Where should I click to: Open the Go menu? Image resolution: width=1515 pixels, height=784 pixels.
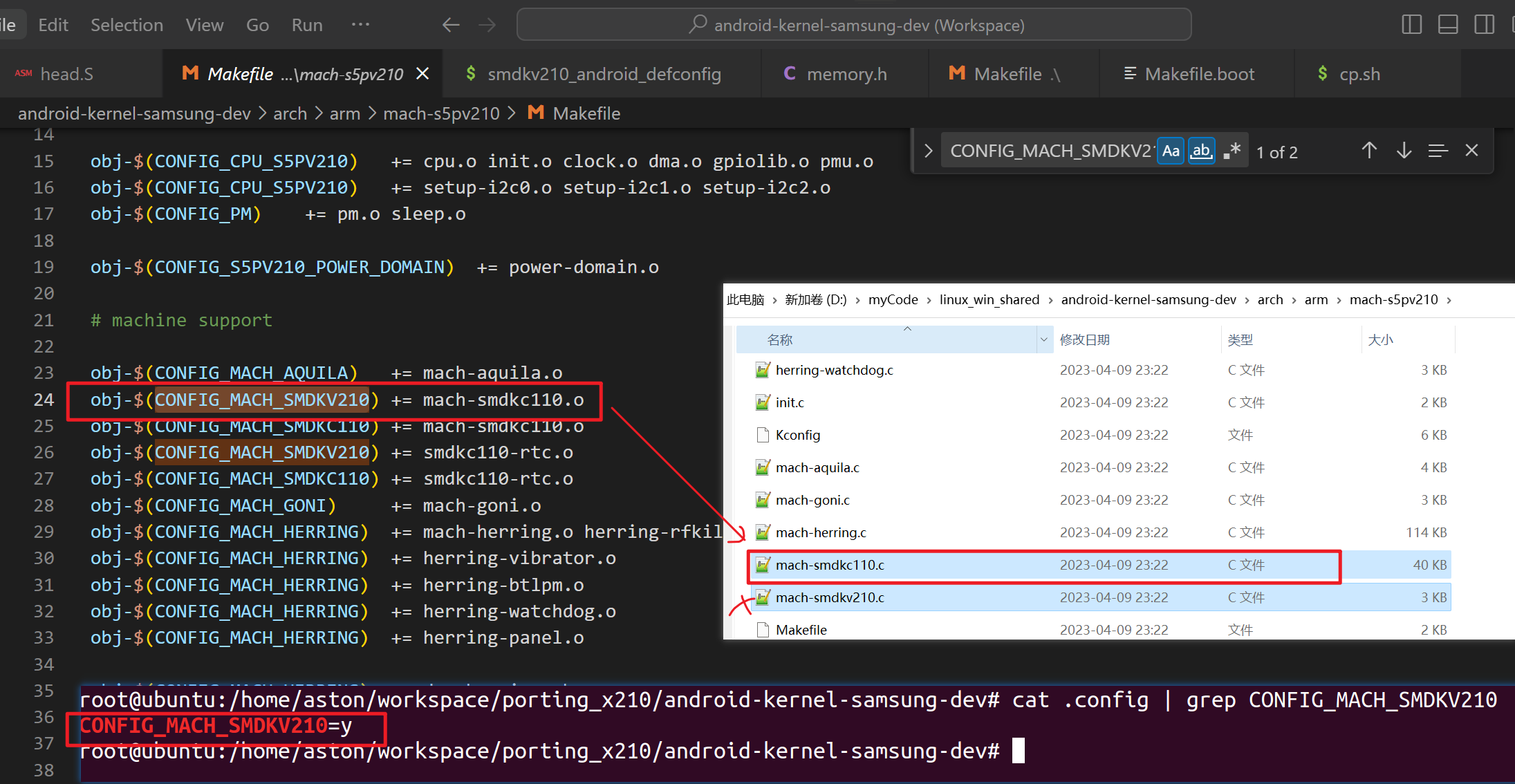click(257, 25)
